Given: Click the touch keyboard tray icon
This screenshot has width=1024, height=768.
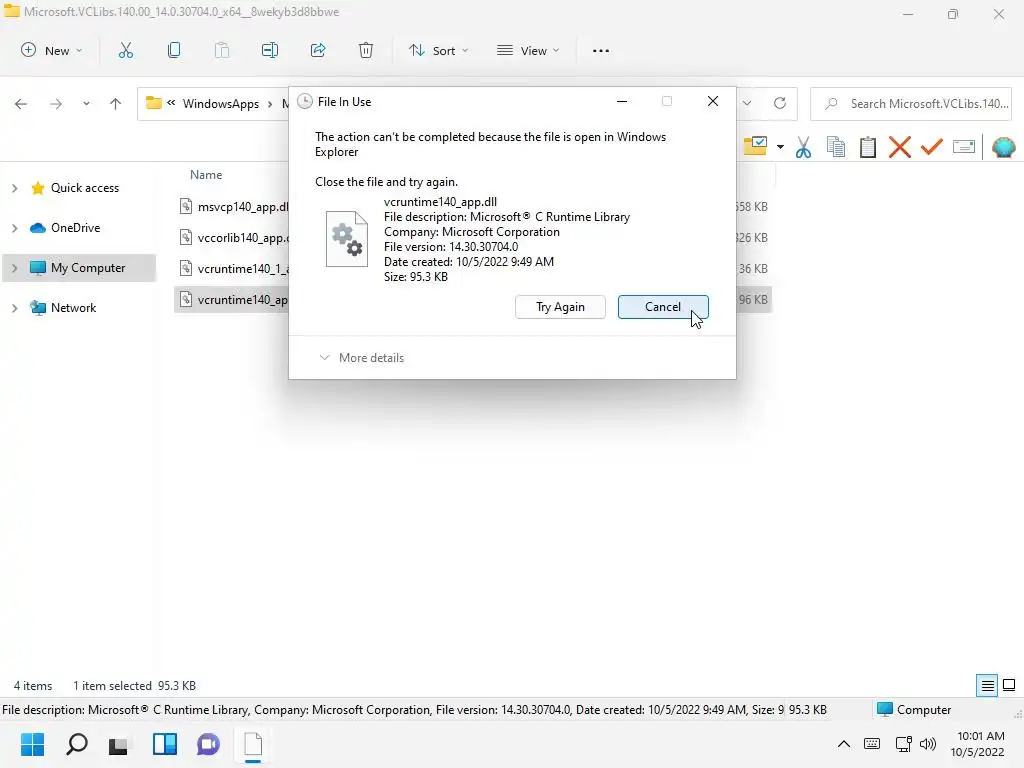Looking at the screenshot, I should tap(872, 744).
